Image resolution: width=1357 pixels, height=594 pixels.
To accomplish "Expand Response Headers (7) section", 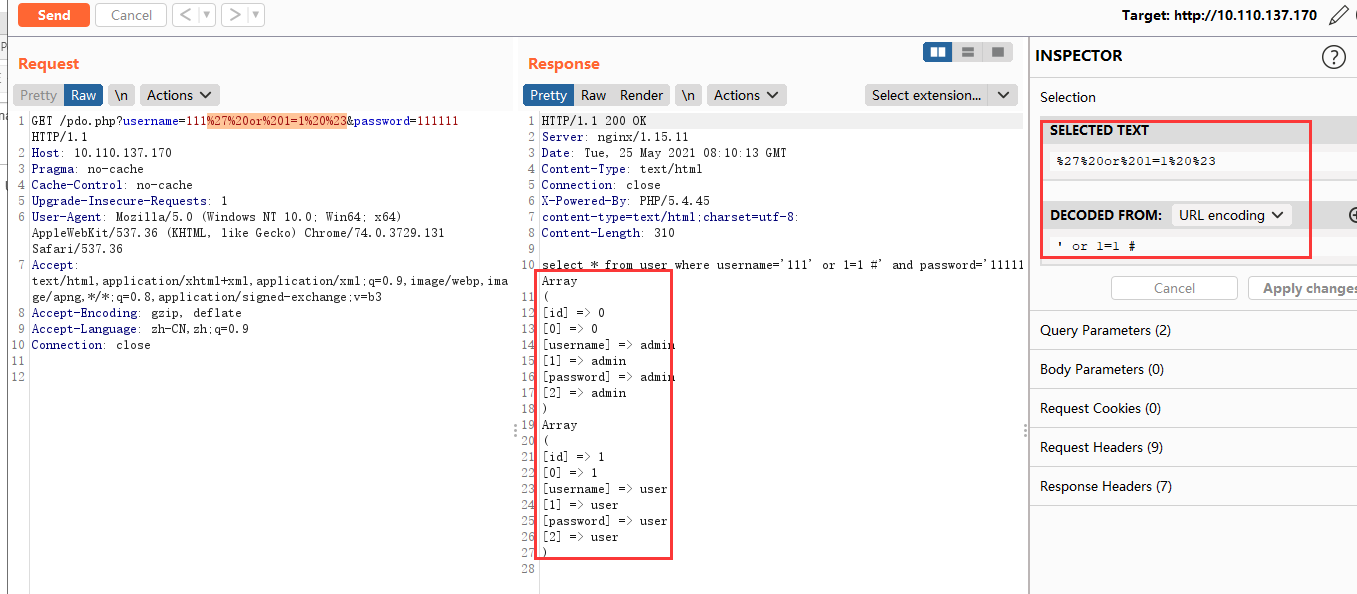I will (x=1193, y=486).
